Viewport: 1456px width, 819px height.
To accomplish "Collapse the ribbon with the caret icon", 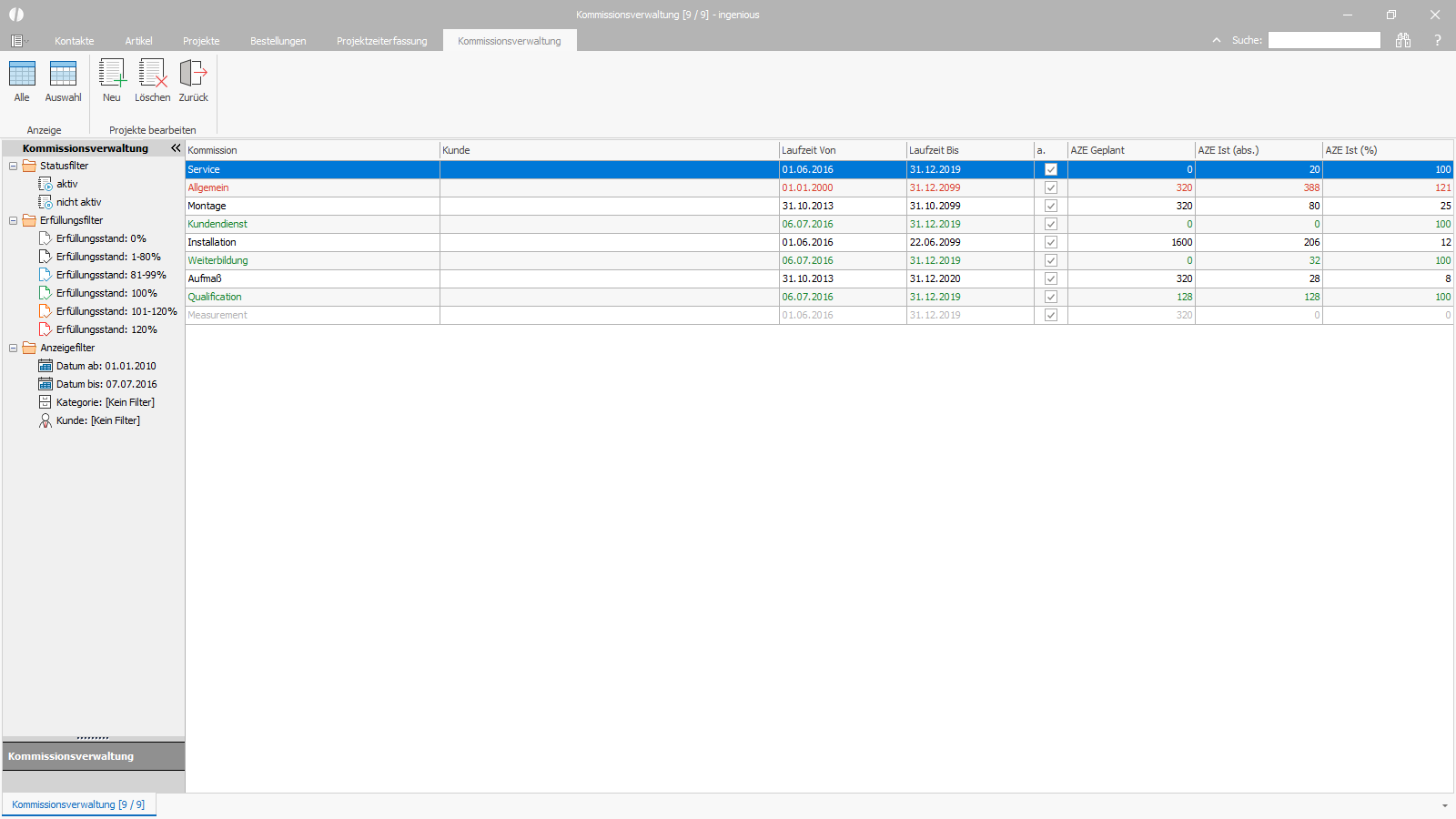I will [1217, 40].
